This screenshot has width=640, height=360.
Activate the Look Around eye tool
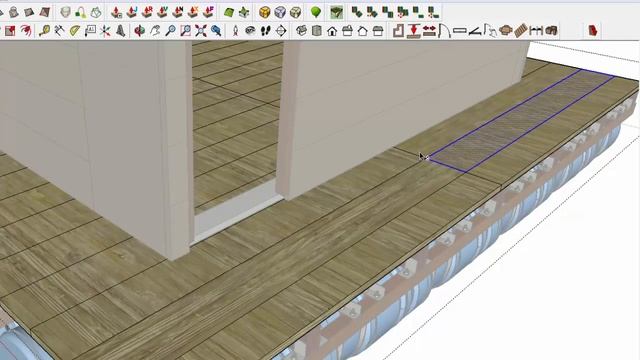250,31
